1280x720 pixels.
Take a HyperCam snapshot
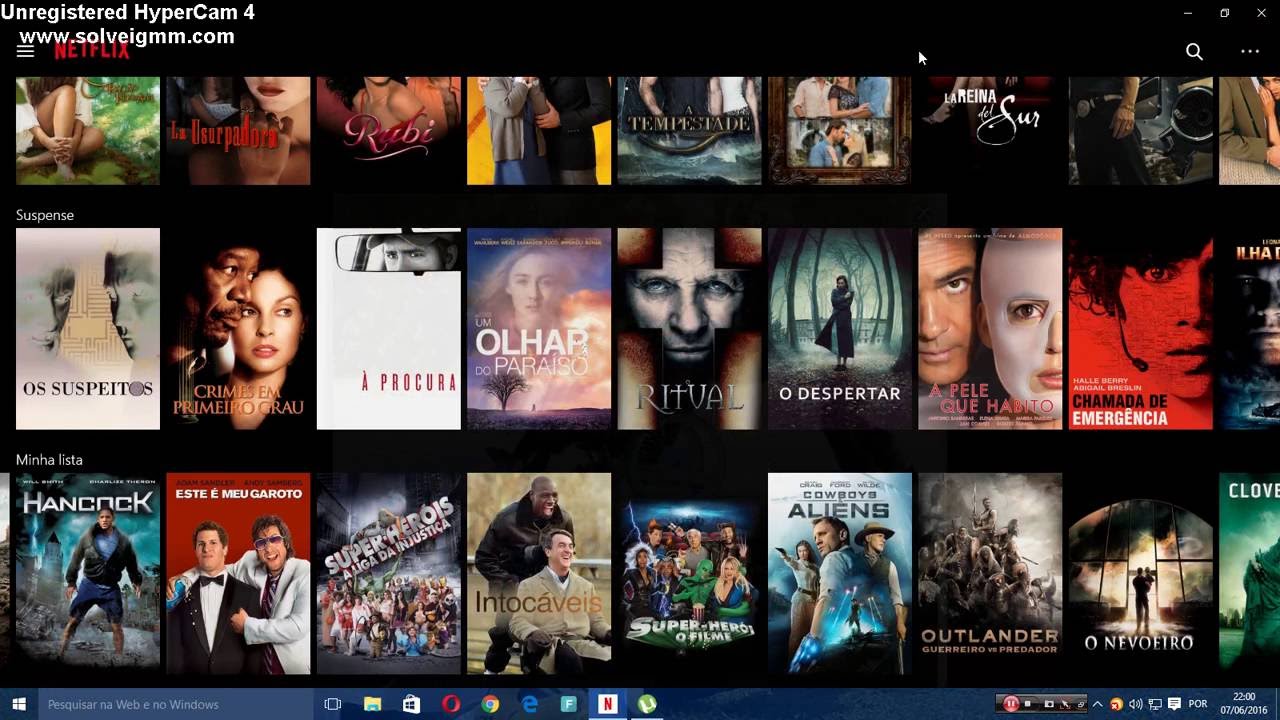click(1049, 704)
